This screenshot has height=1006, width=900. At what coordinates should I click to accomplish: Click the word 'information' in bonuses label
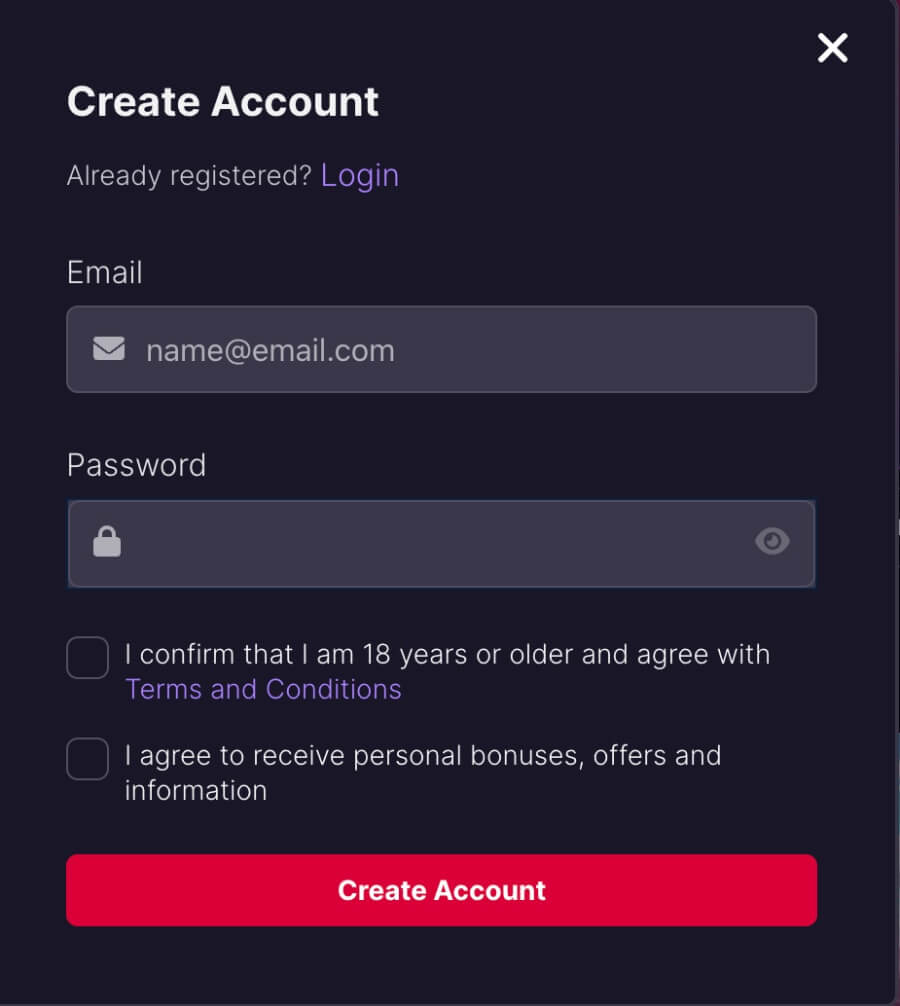pos(196,791)
